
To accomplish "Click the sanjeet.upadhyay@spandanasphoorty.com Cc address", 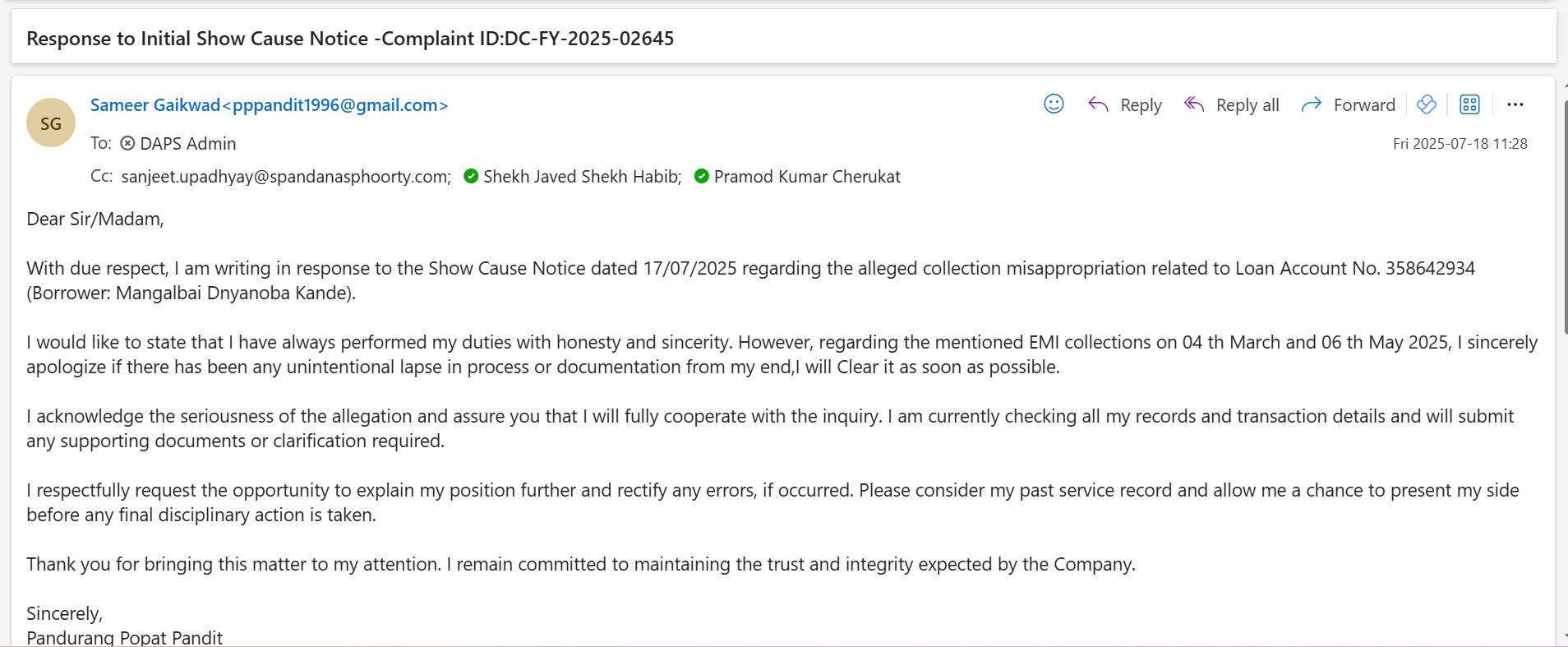I will [x=285, y=177].
